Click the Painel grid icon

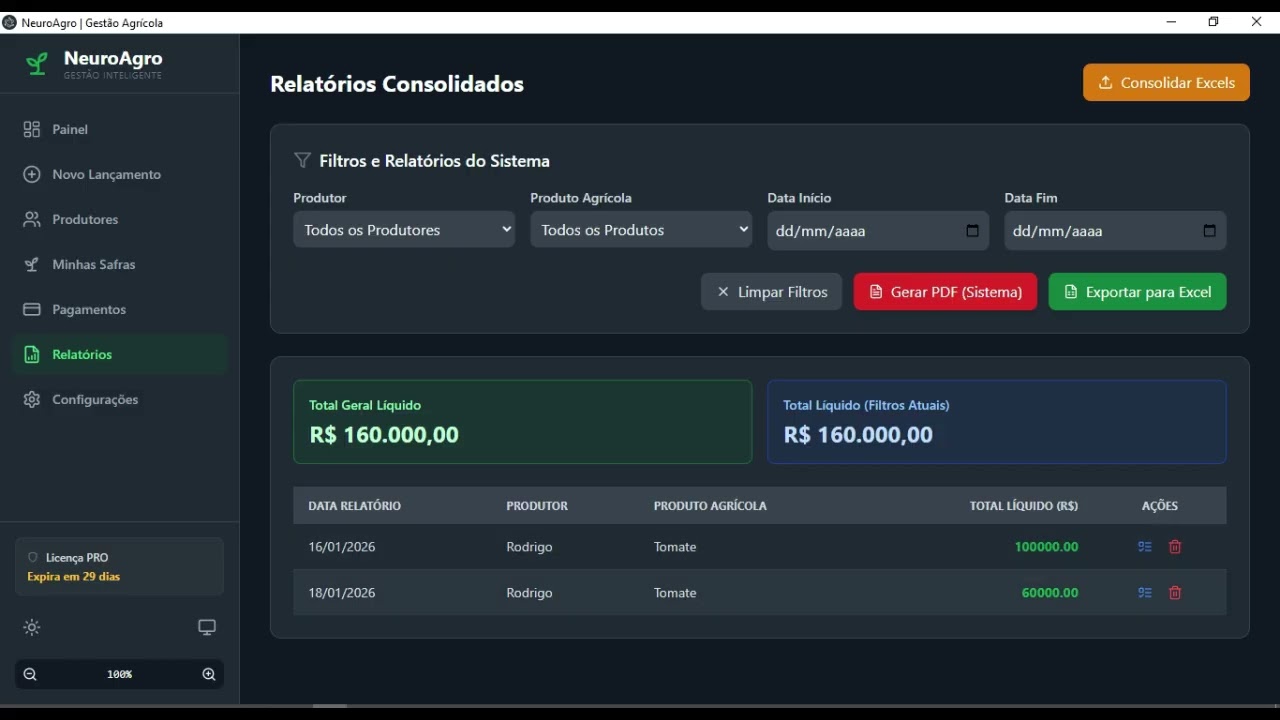(x=32, y=129)
